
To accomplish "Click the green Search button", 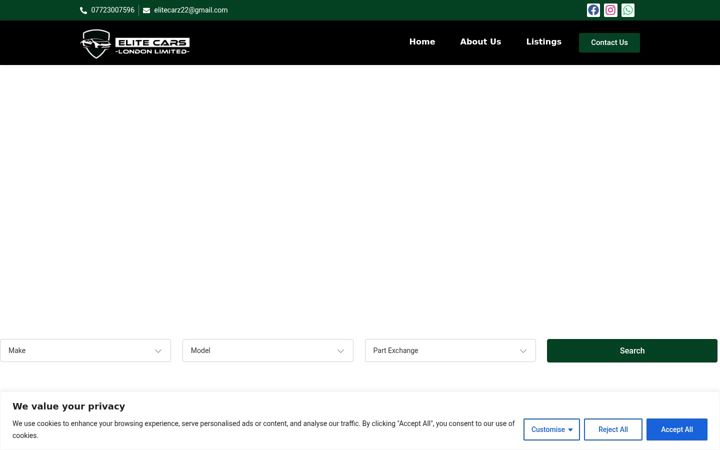I will (x=632, y=351).
